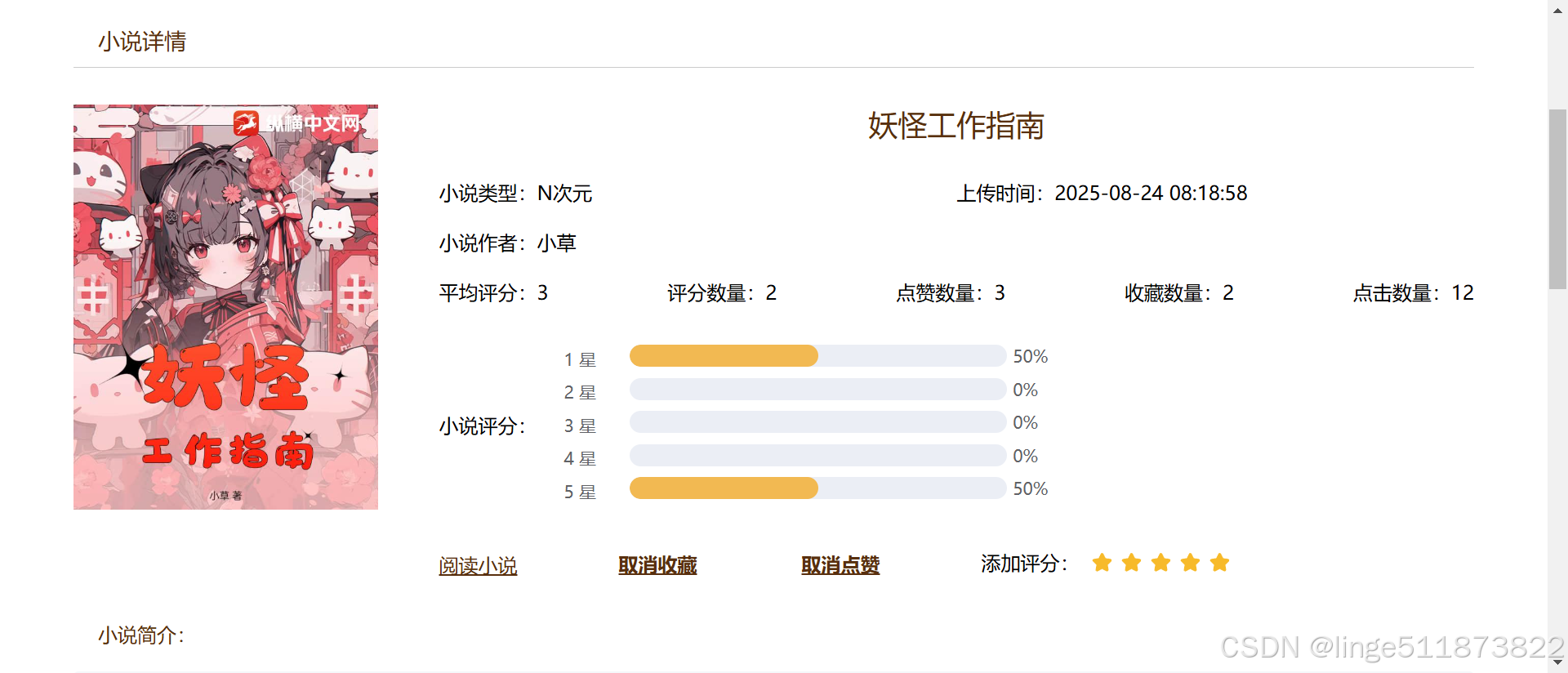
Task: Give the novel five stars
Action: click(1219, 563)
